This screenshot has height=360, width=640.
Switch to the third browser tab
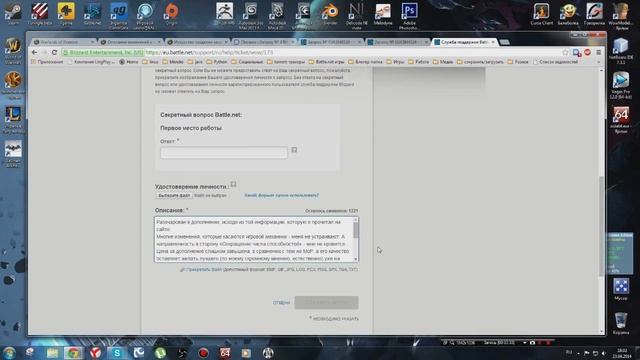(x=198, y=42)
